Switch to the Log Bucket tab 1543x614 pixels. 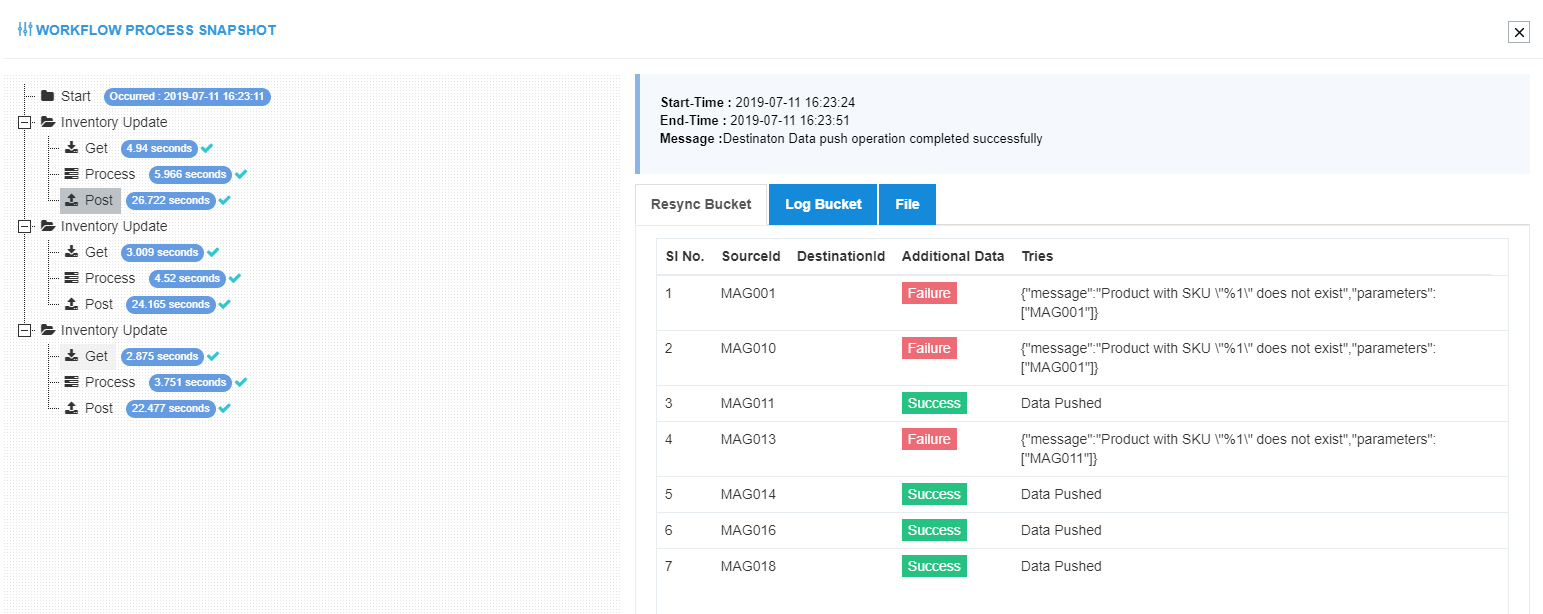(822, 204)
